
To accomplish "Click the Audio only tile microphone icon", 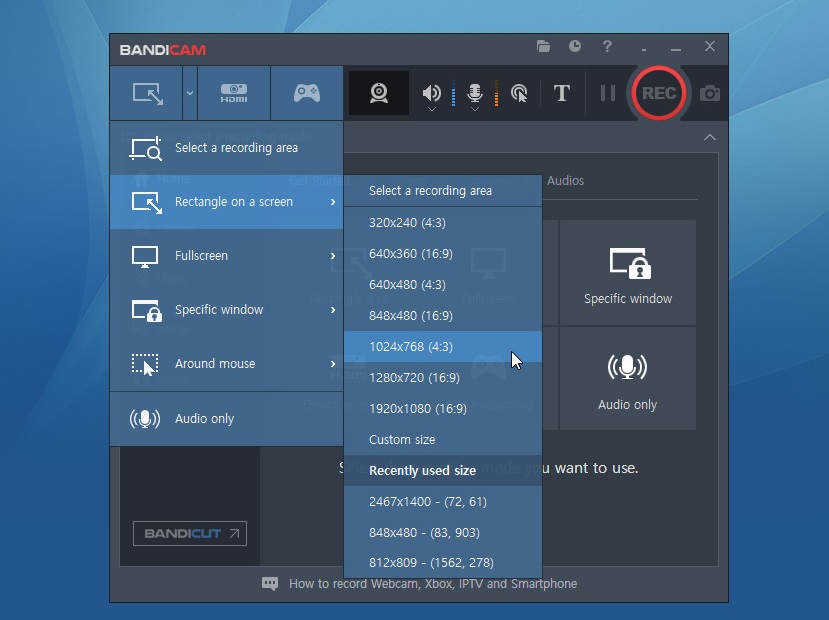I will 628,367.
